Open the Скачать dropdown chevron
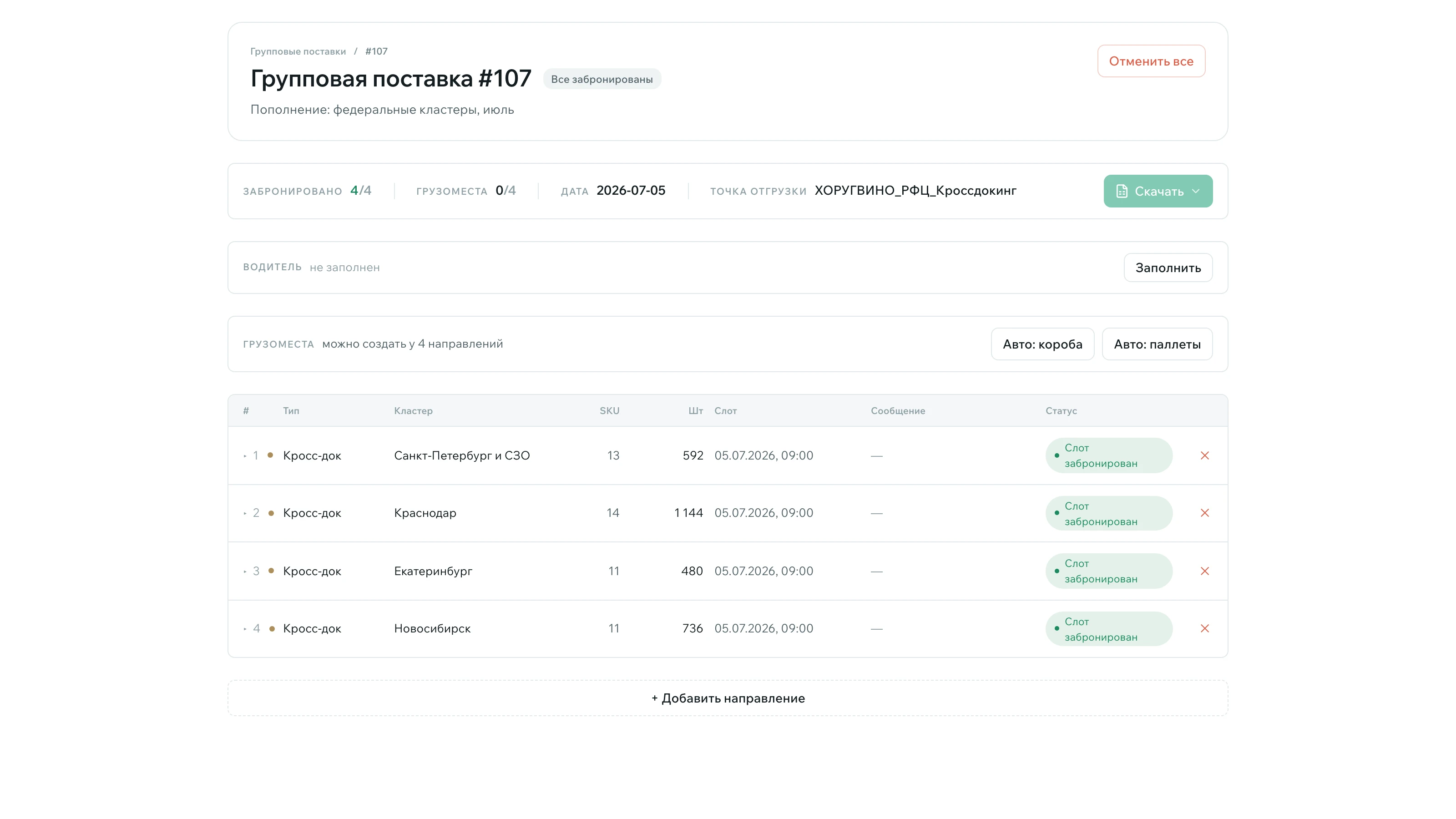 [1196, 192]
